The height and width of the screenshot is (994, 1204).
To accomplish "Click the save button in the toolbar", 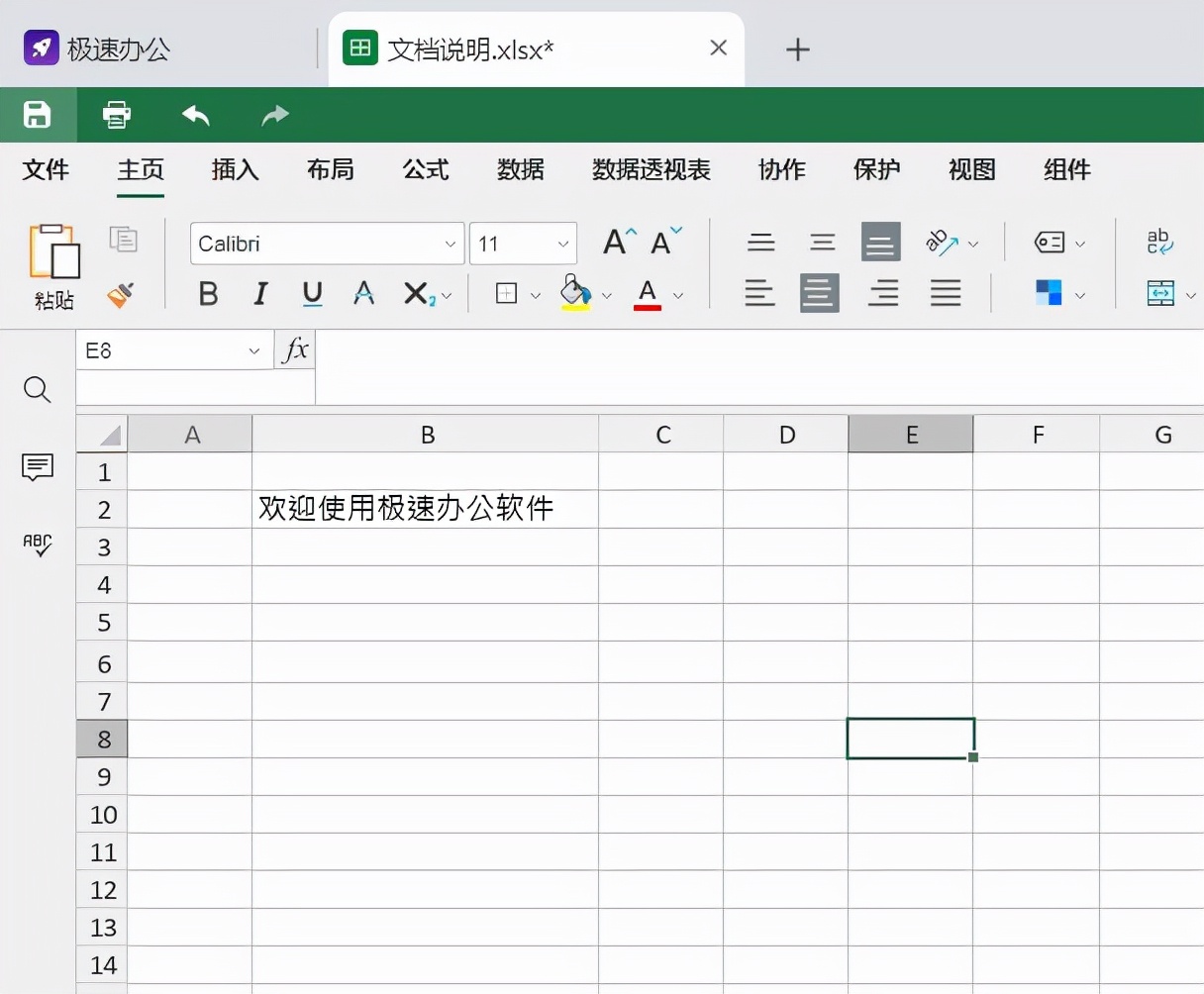I will click(x=38, y=115).
